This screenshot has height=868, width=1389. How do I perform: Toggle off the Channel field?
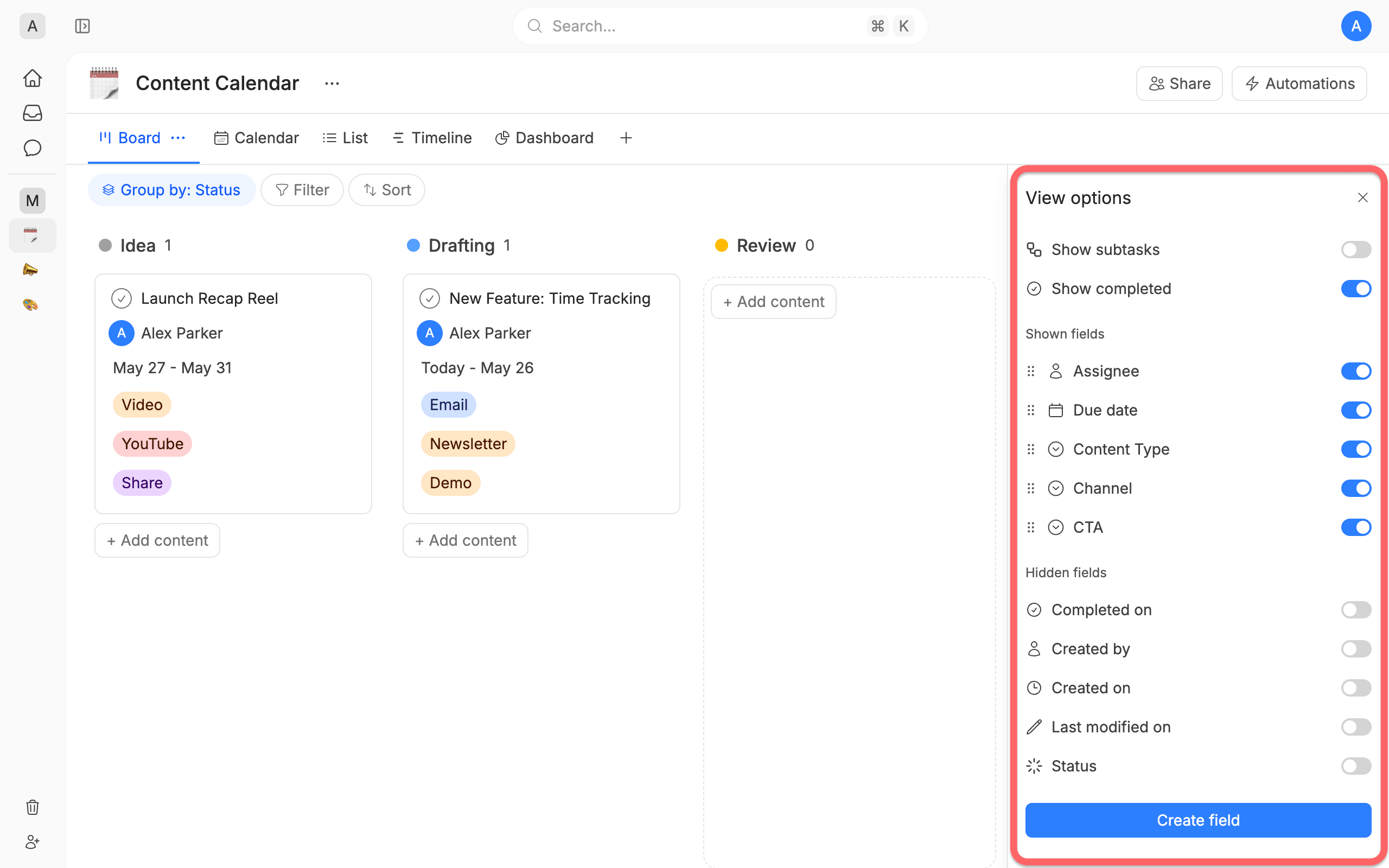tap(1356, 489)
